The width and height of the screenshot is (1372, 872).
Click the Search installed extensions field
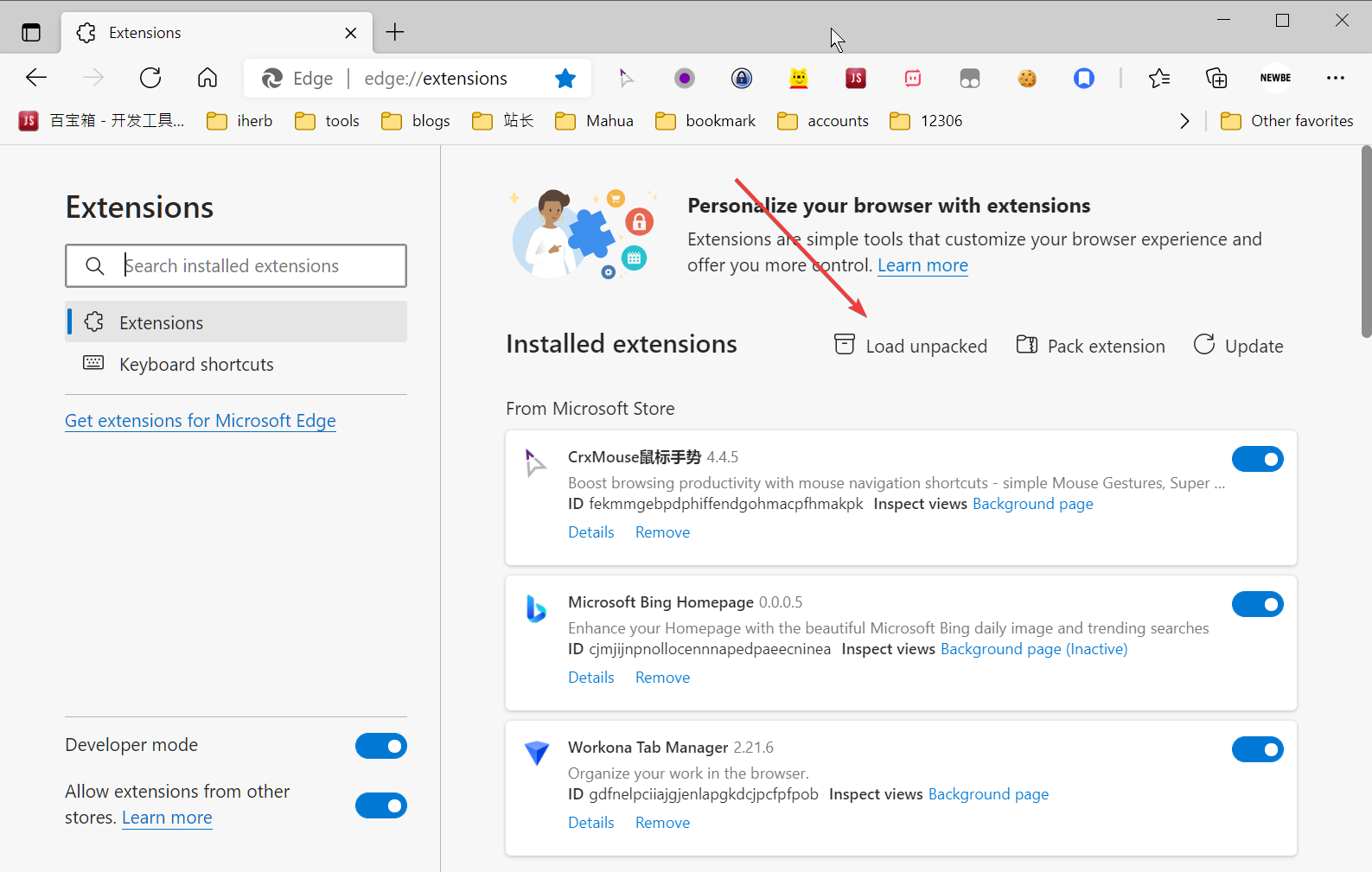pos(236,265)
